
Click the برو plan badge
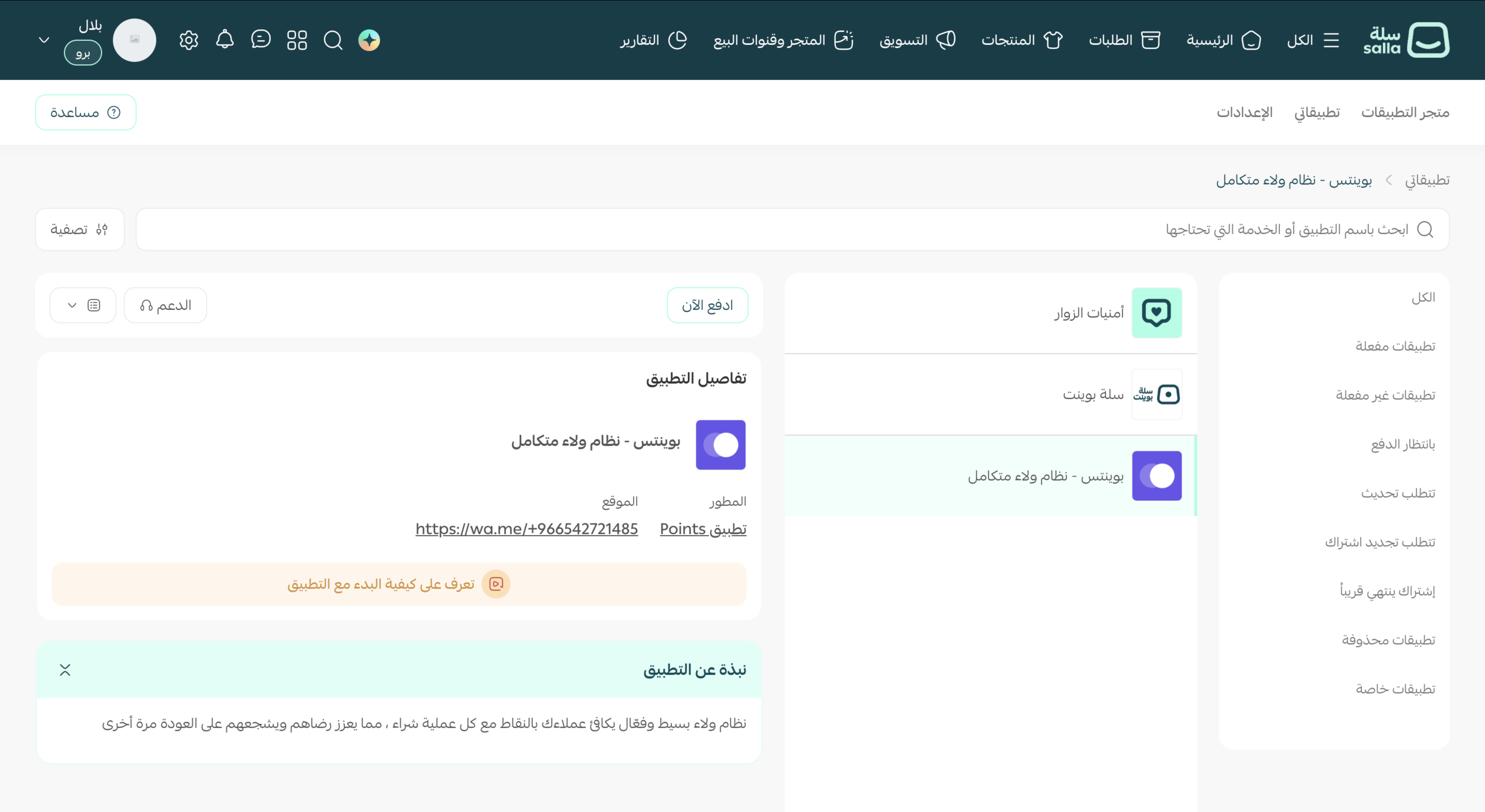pyautogui.click(x=83, y=53)
